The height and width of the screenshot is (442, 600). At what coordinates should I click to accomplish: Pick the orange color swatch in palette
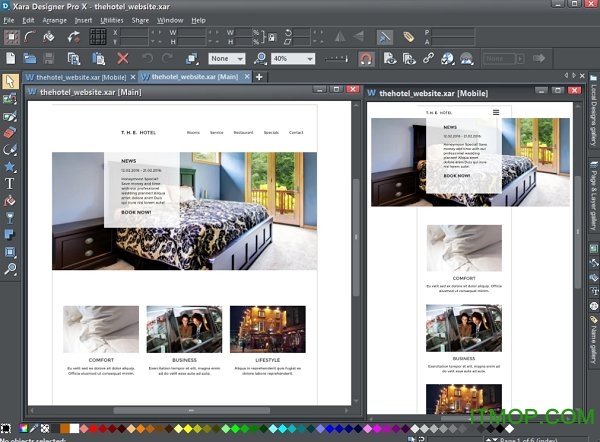coord(65,429)
